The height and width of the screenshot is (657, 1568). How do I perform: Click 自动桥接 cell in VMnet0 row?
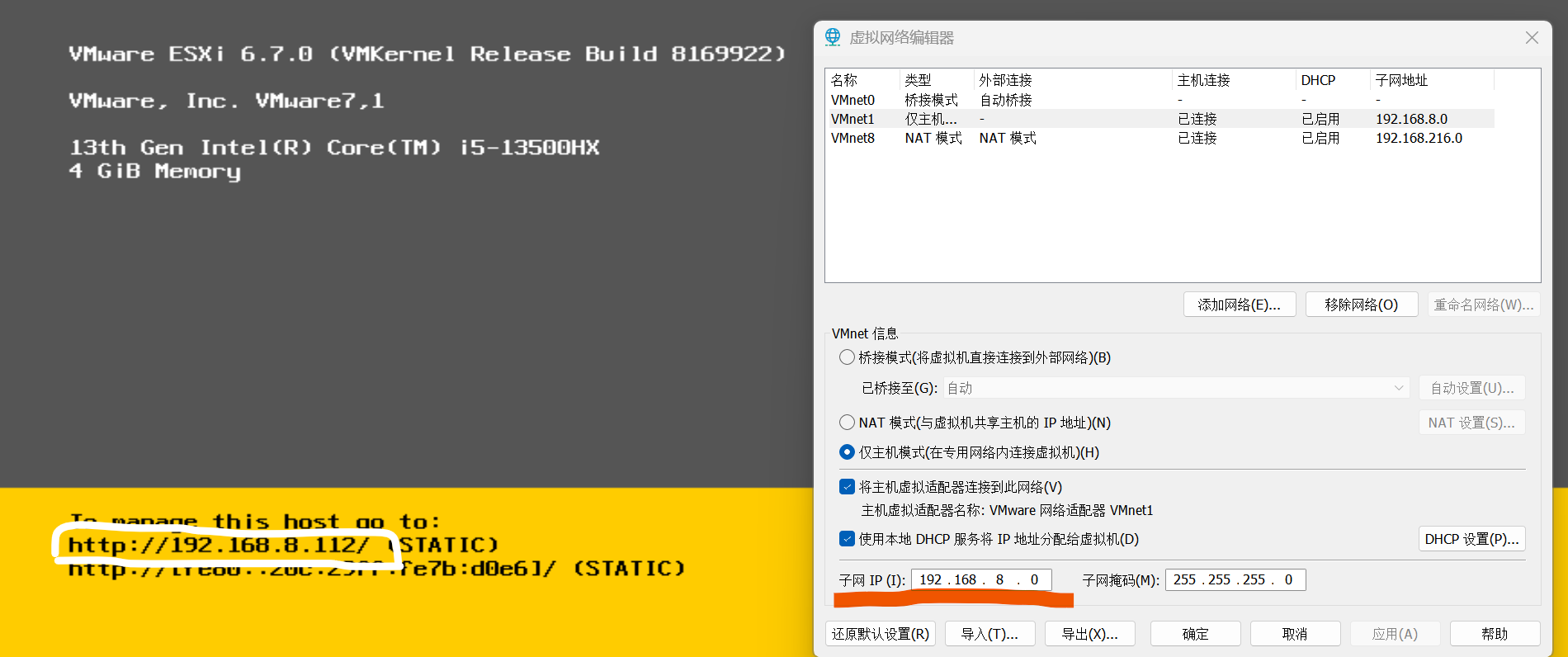[1006, 100]
